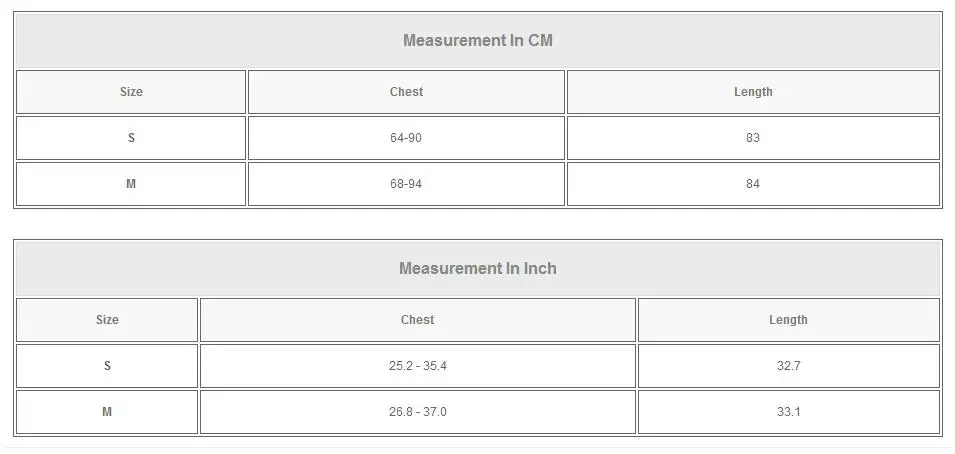Screen dimensions: 955x454
Task: Select the M size cell in Inch table
Action: coord(107,412)
